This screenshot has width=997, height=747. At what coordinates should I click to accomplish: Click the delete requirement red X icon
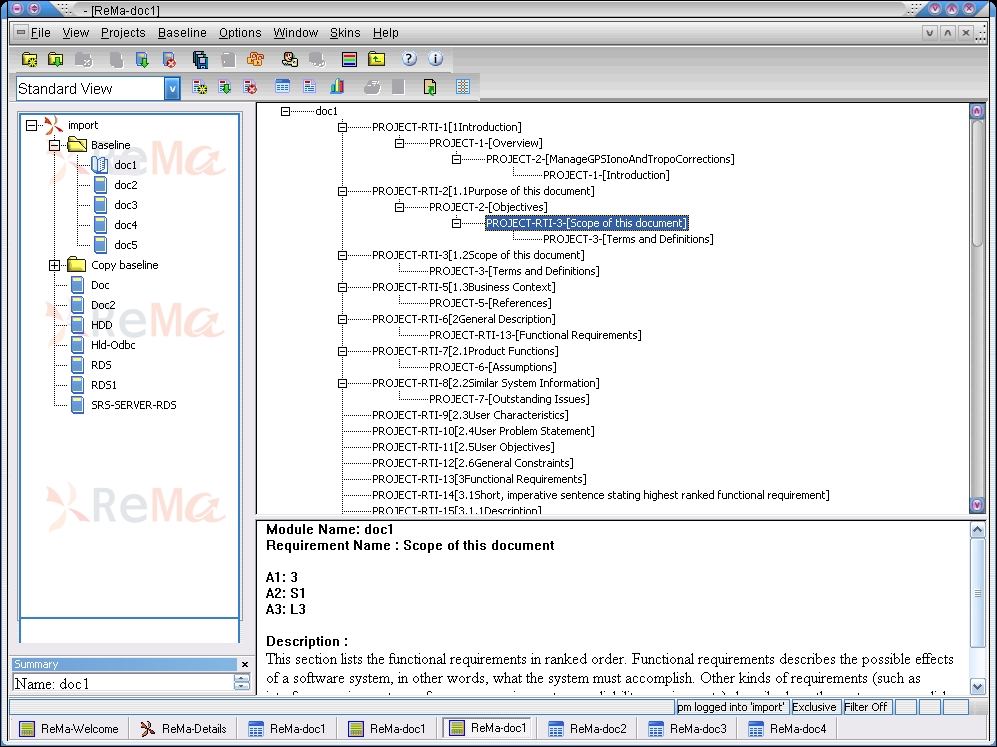251,87
